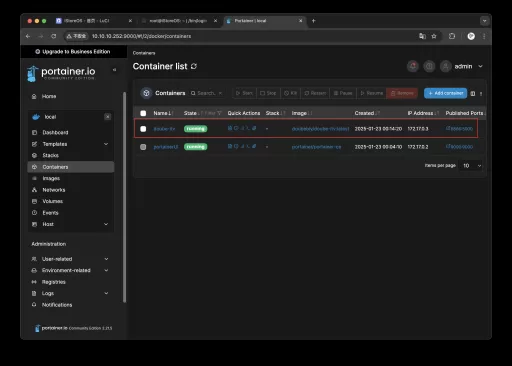This screenshot has width=512, height=366.
Task: Click the portainer.io logo
Action: (x=61, y=73)
